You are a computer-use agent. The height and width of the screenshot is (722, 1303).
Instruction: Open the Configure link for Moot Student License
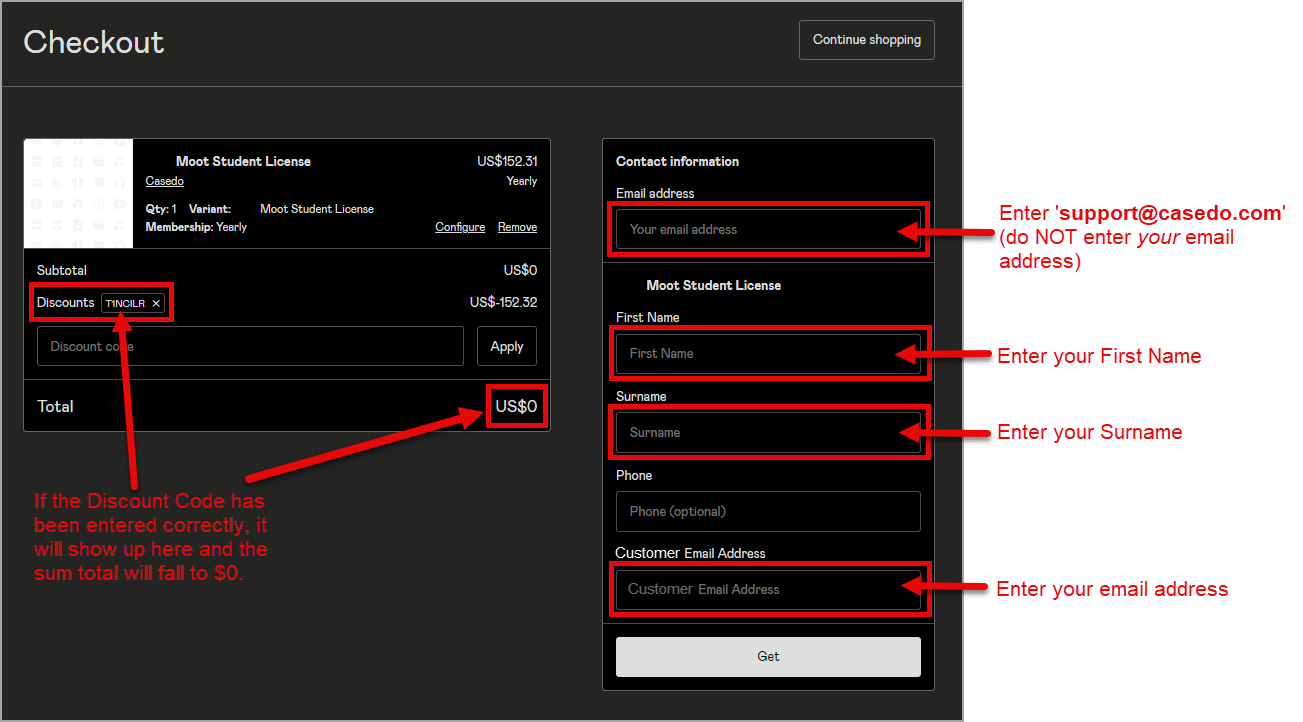coord(460,227)
